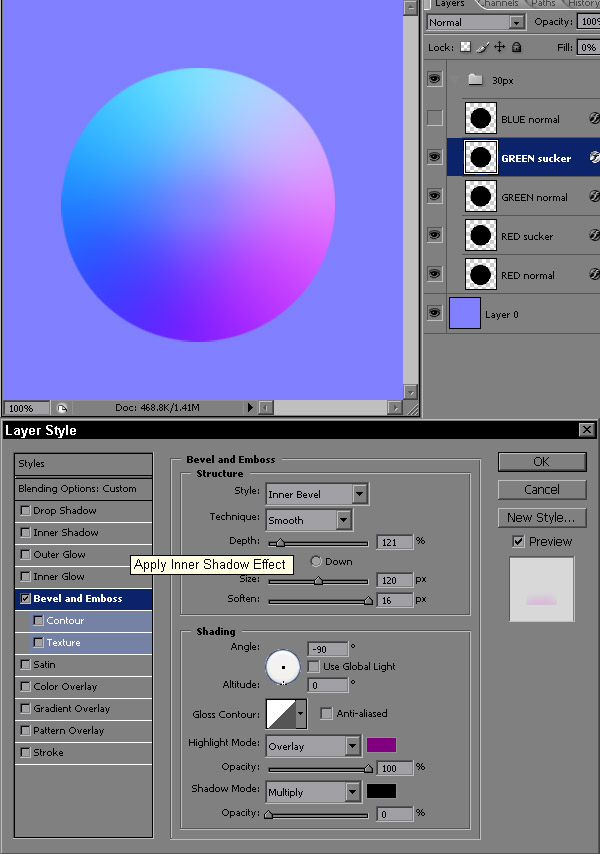600x854 pixels.
Task: Open the bevel Style dropdown
Action: (360, 493)
